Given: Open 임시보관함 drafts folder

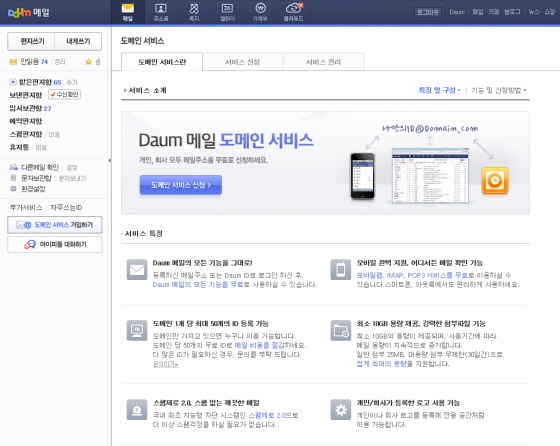Looking at the screenshot, I should [x=26, y=108].
